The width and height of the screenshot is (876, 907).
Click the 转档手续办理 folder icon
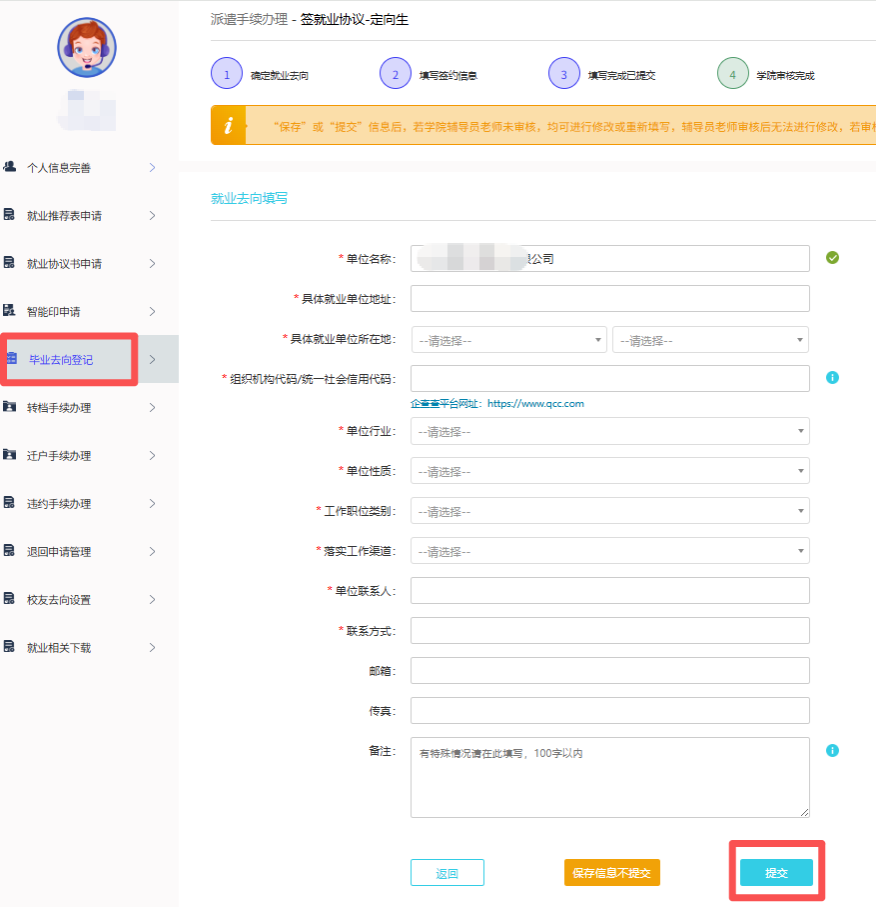10,407
